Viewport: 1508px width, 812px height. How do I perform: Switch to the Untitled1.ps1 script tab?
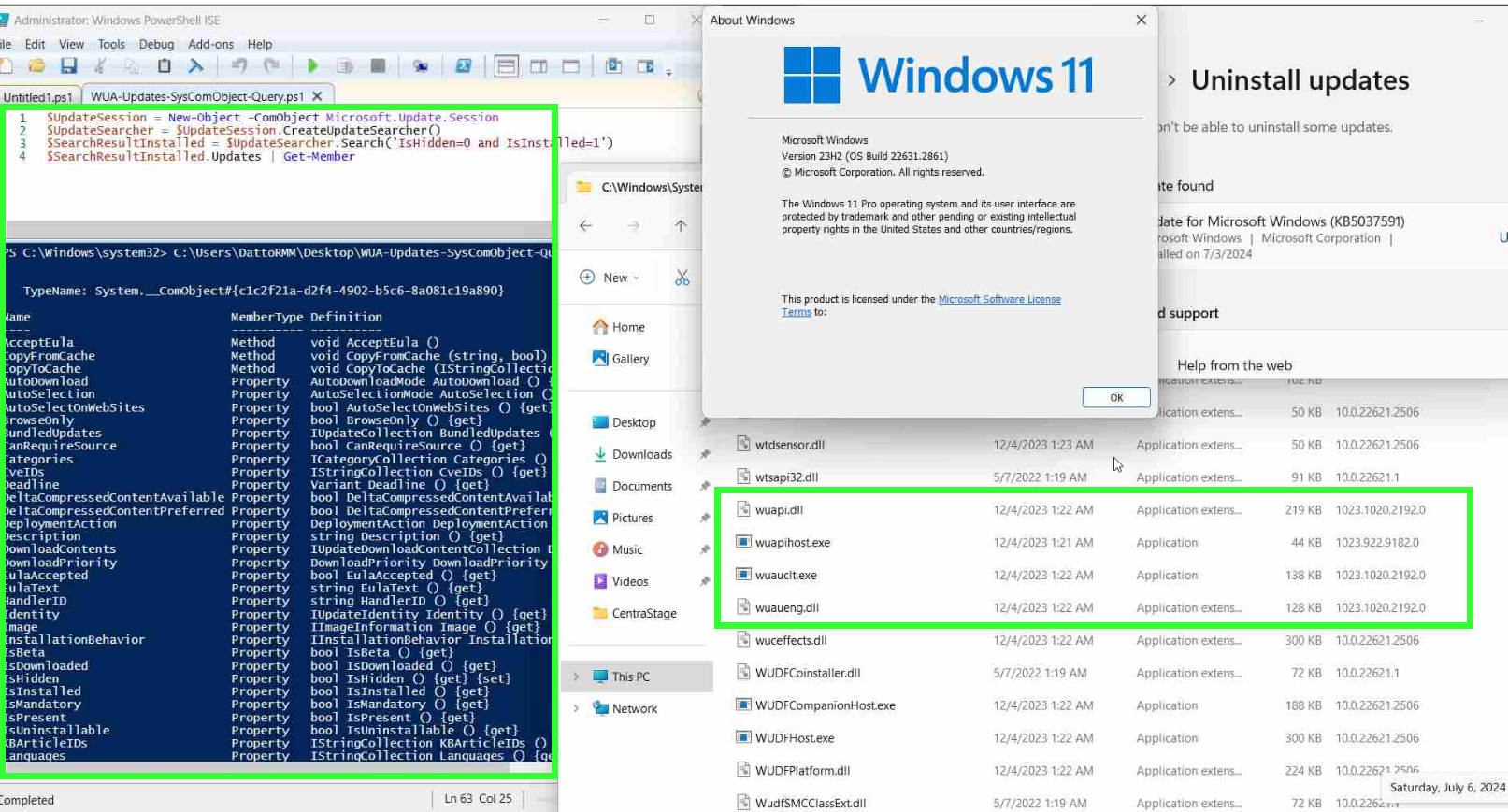coord(38,96)
